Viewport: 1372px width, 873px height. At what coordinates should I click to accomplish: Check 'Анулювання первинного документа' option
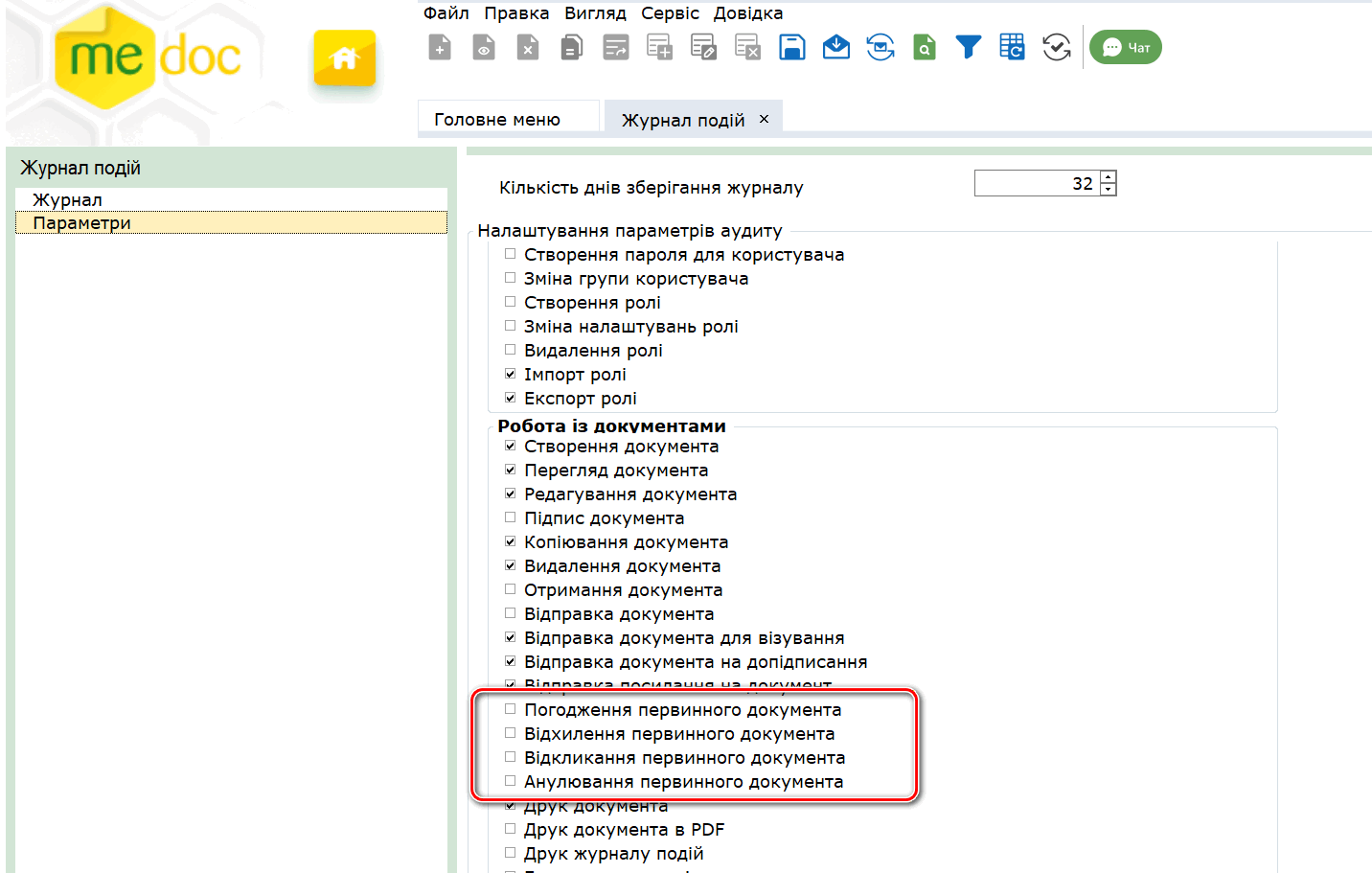(x=511, y=781)
